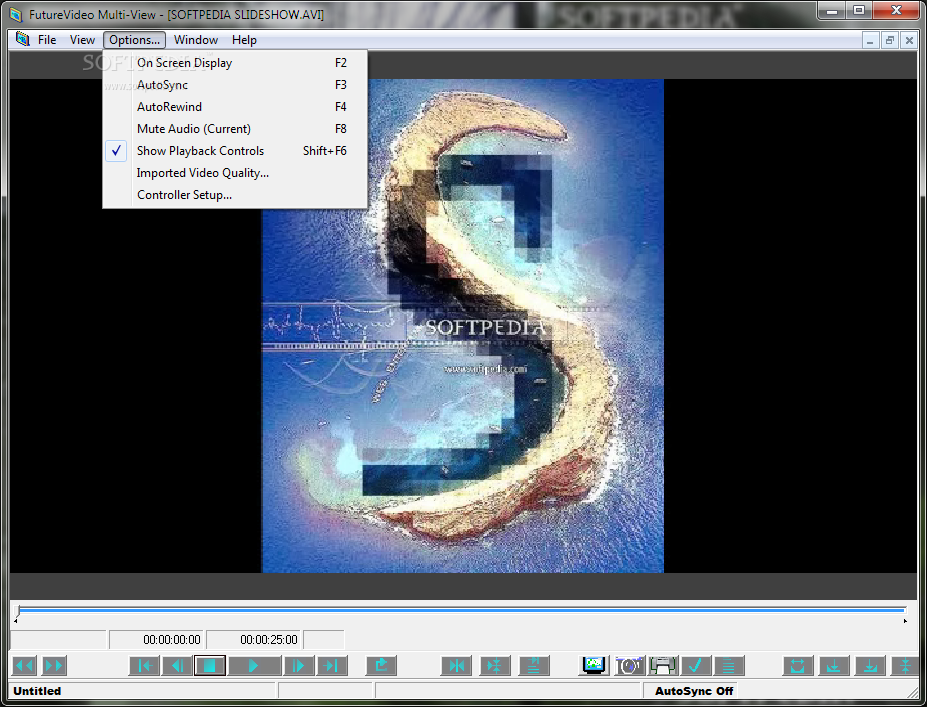
Task: Stop video playback
Action: pyautogui.click(x=209, y=666)
